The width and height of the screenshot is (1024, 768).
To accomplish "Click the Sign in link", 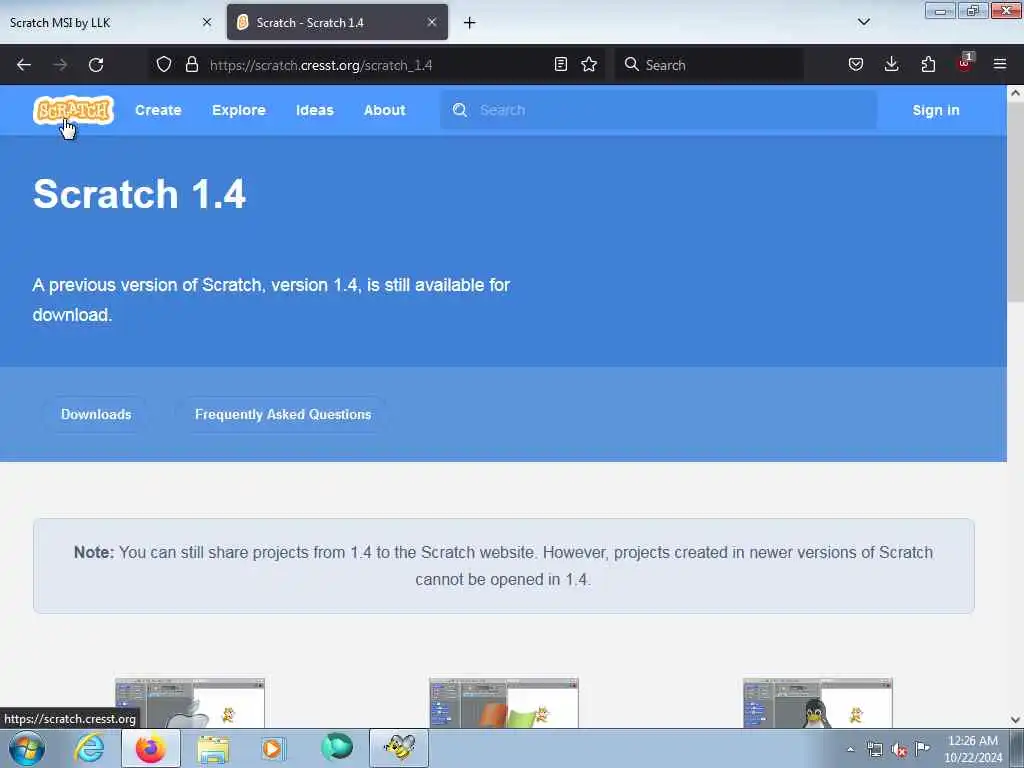I will [x=936, y=110].
